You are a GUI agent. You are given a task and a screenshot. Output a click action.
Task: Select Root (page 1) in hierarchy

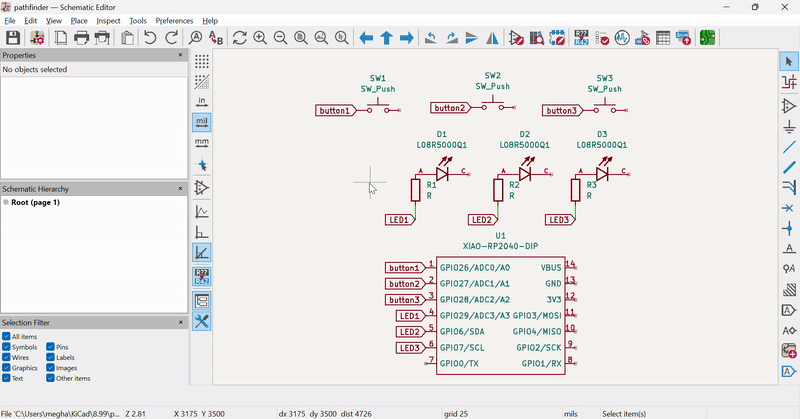(x=35, y=203)
